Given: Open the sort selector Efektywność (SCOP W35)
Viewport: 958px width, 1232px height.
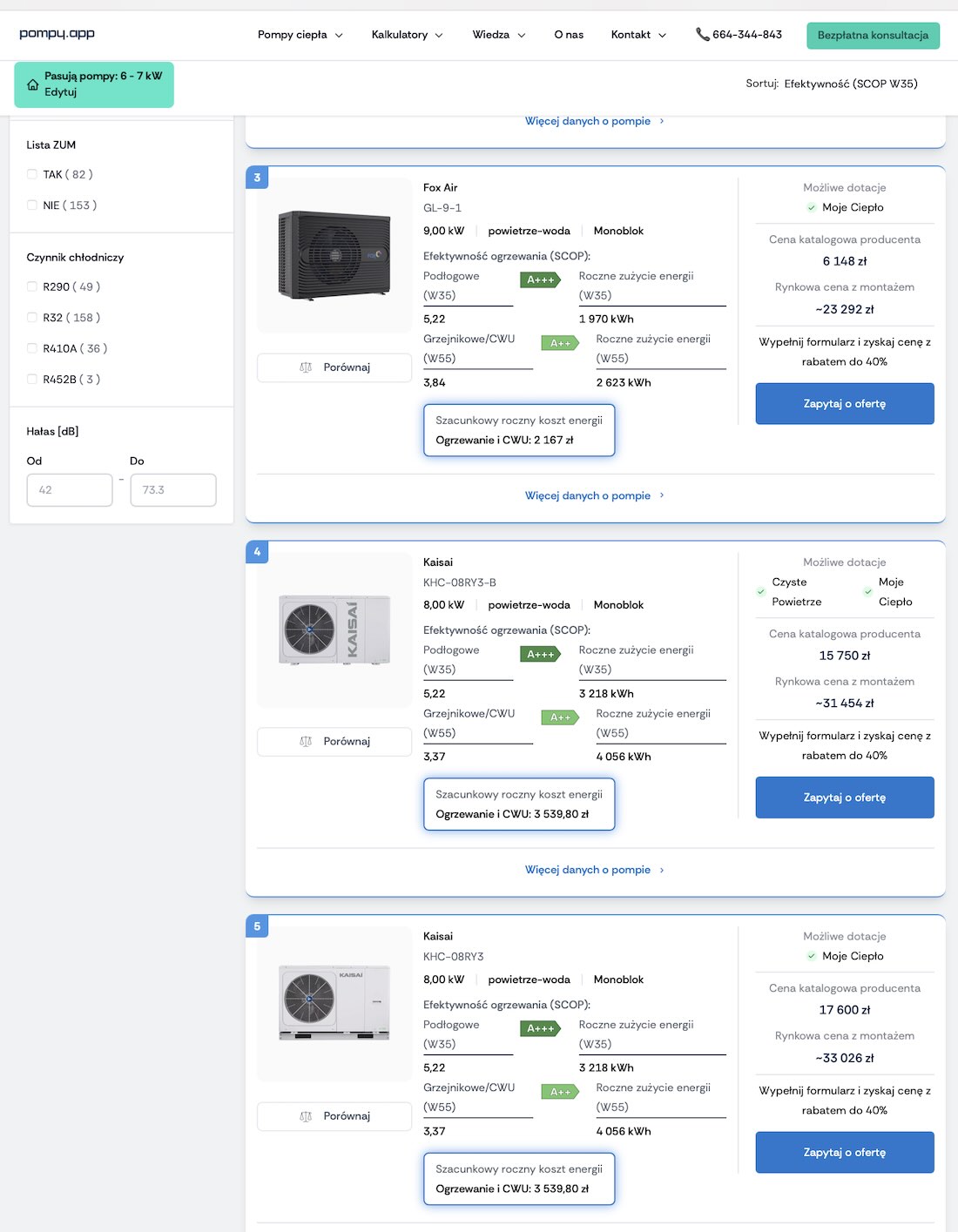Looking at the screenshot, I should 850,84.
